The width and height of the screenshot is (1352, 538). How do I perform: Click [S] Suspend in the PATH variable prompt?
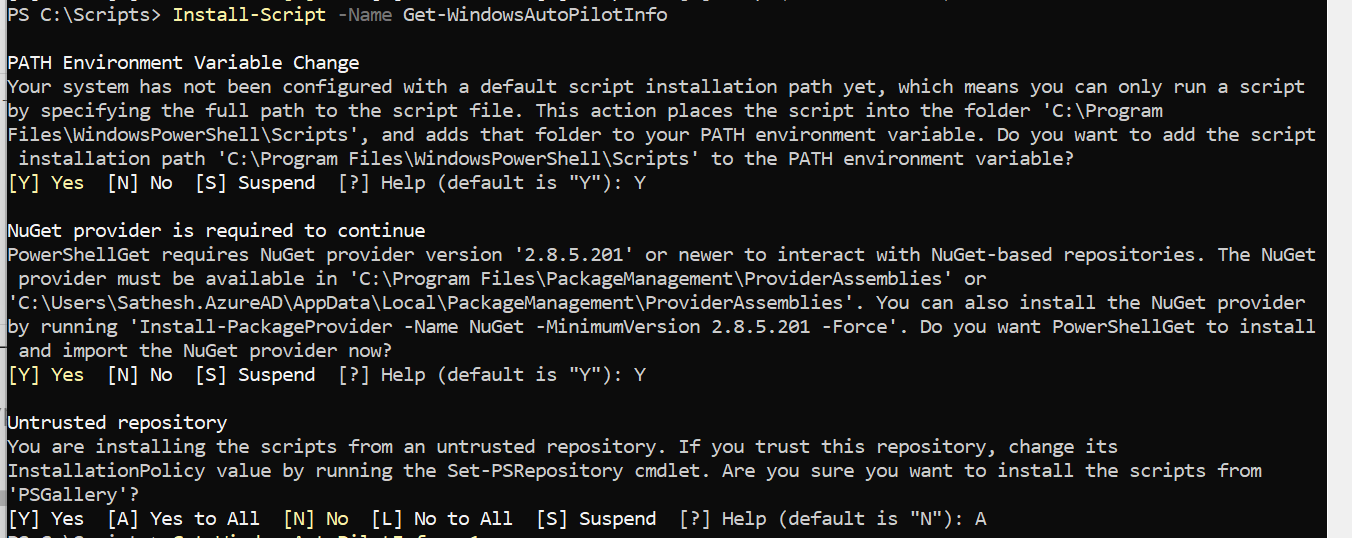[x=255, y=183]
